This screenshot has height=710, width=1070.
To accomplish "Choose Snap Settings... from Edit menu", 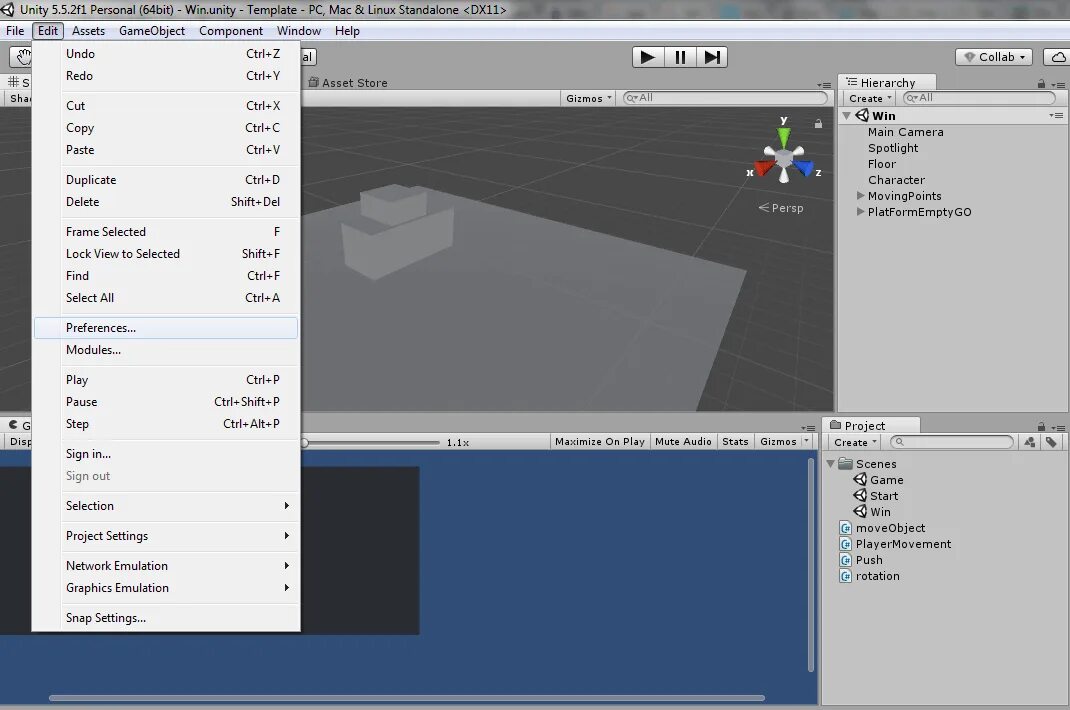I will pyautogui.click(x=166, y=618).
